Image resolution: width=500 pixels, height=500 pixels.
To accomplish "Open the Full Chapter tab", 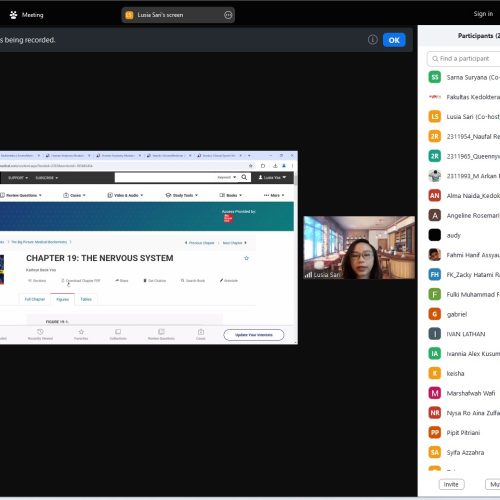I will [35, 299].
